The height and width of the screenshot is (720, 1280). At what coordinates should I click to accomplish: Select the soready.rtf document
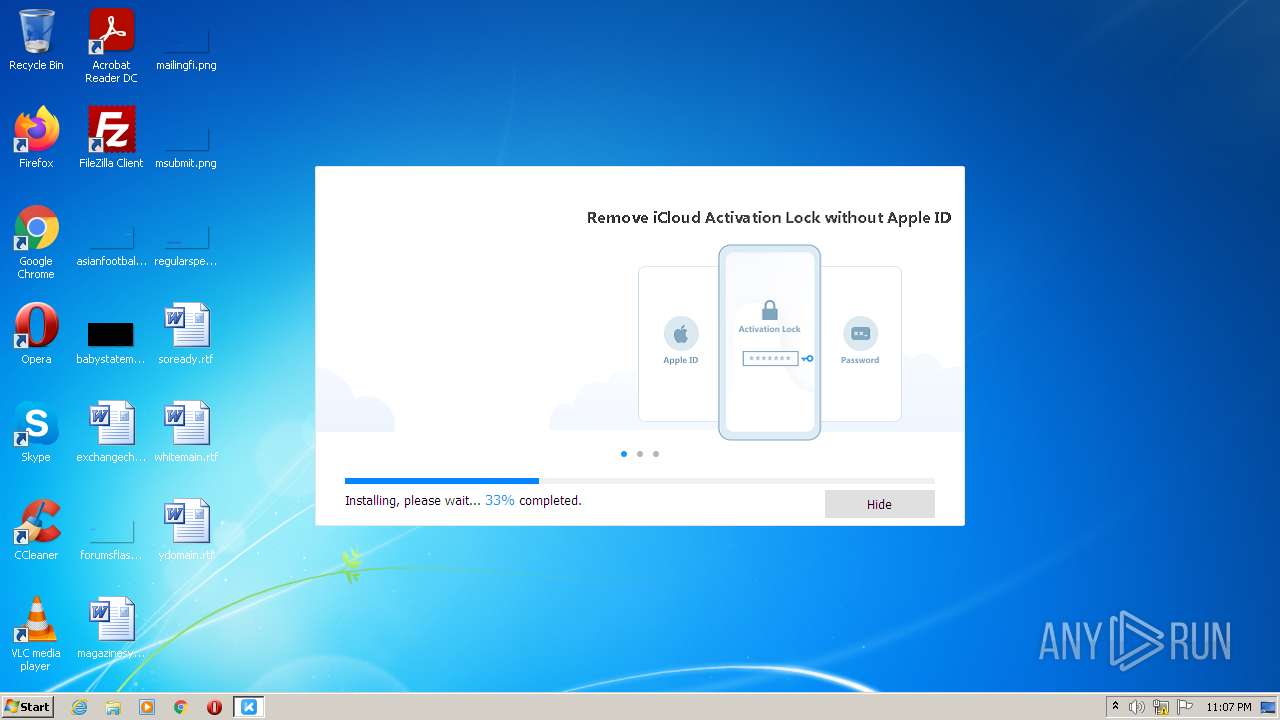pos(186,334)
